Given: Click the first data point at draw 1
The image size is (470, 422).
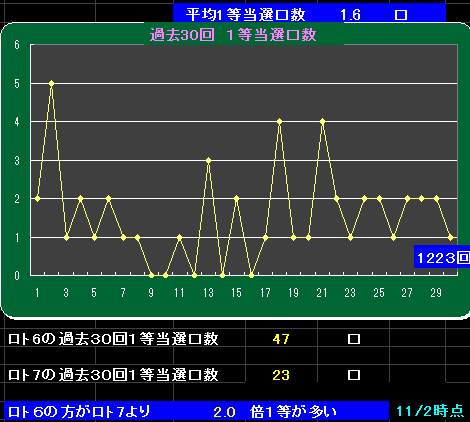Looking at the screenshot, I should pos(37,199).
